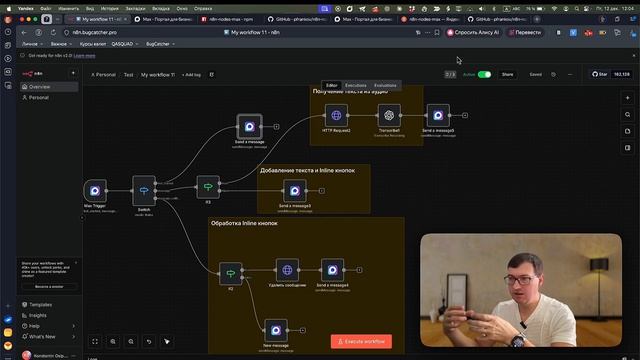Click the Перевести button in the browser toolbar
640x360 pixels.
524,32
